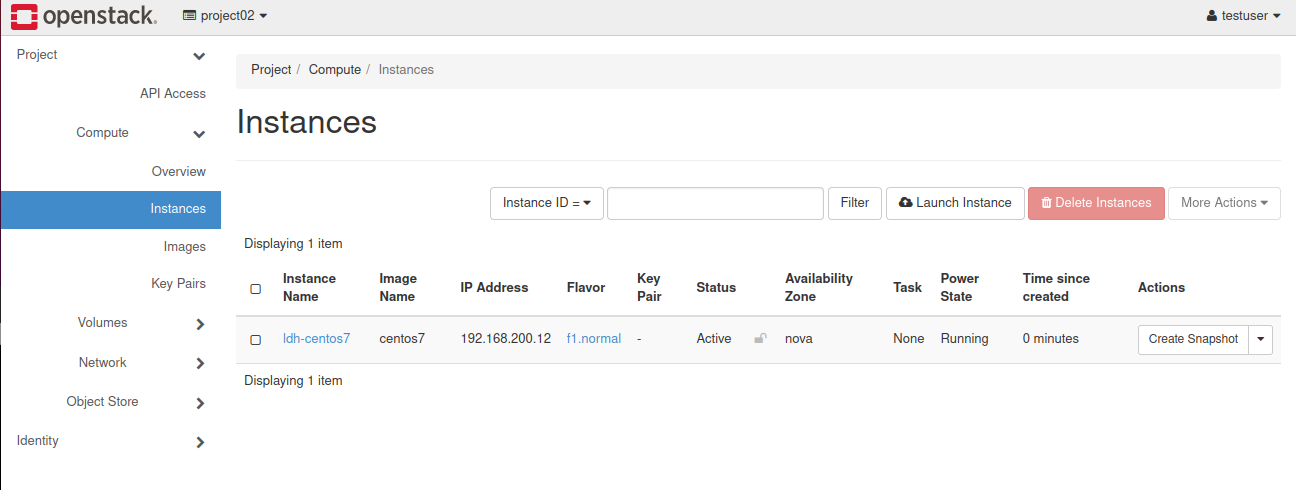Click the Filter button
1296x490 pixels.
click(854, 203)
